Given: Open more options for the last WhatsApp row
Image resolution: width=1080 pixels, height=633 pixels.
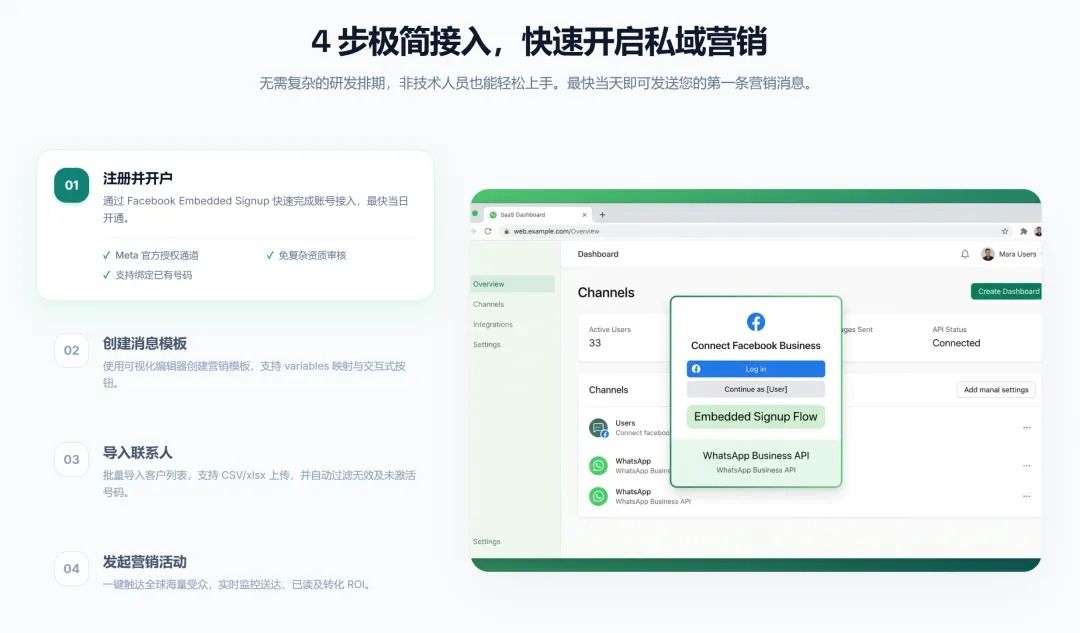Looking at the screenshot, I should coord(1026,496).
